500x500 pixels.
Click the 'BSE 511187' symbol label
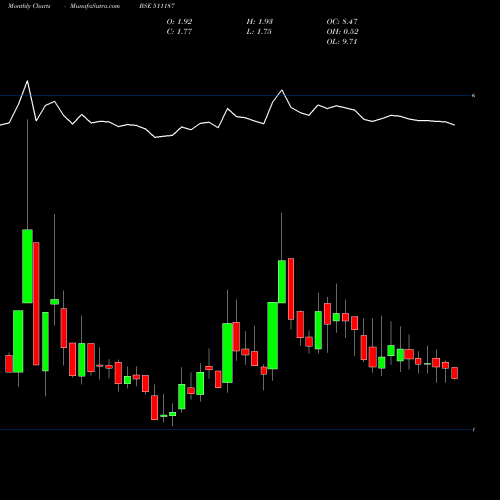(x=157, y=6)
